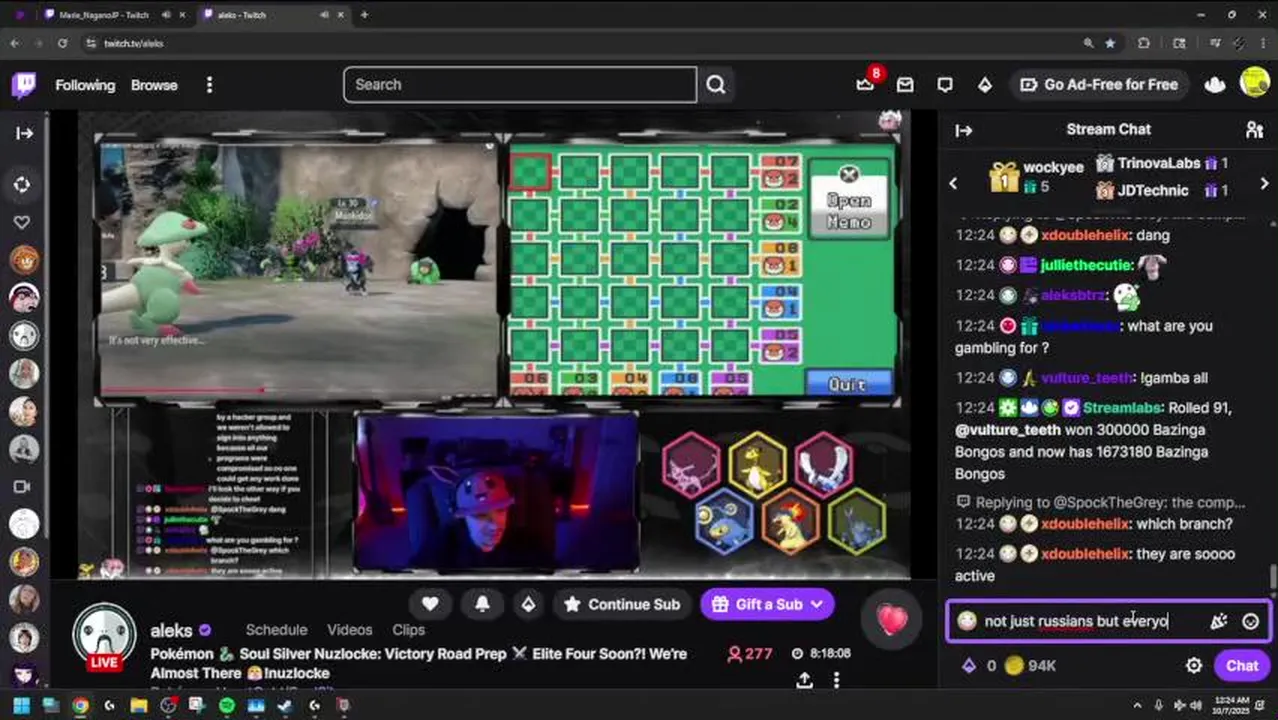Viewport: 1278px width, 720px height.
Task: Open Chrome from taskbar
Action: [80, 706]
